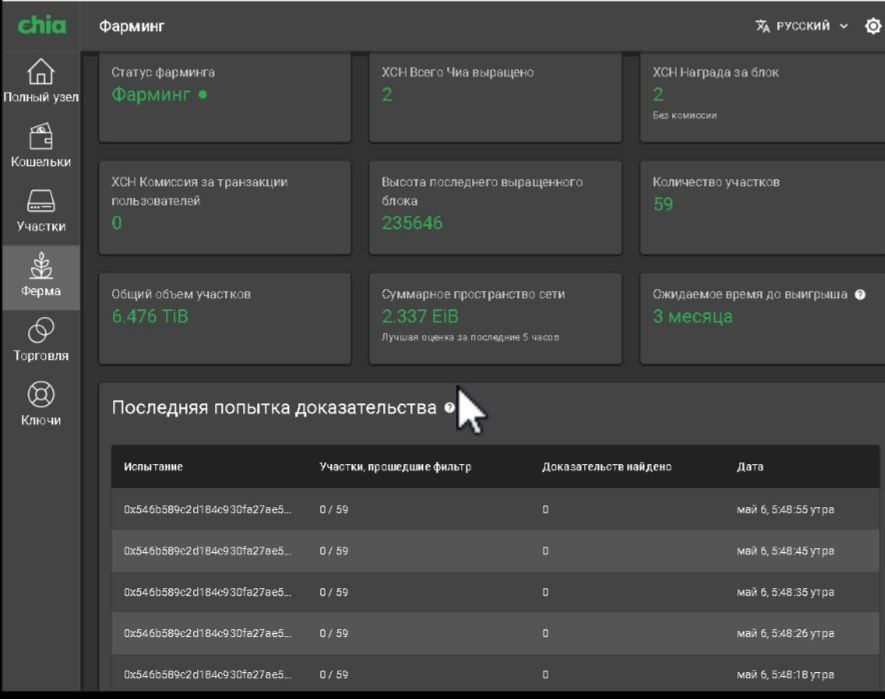The height and width of the screenshot is (699, 885).
Task: Click the challenge hash dated 5:48:55
Action: pos(207,509)
